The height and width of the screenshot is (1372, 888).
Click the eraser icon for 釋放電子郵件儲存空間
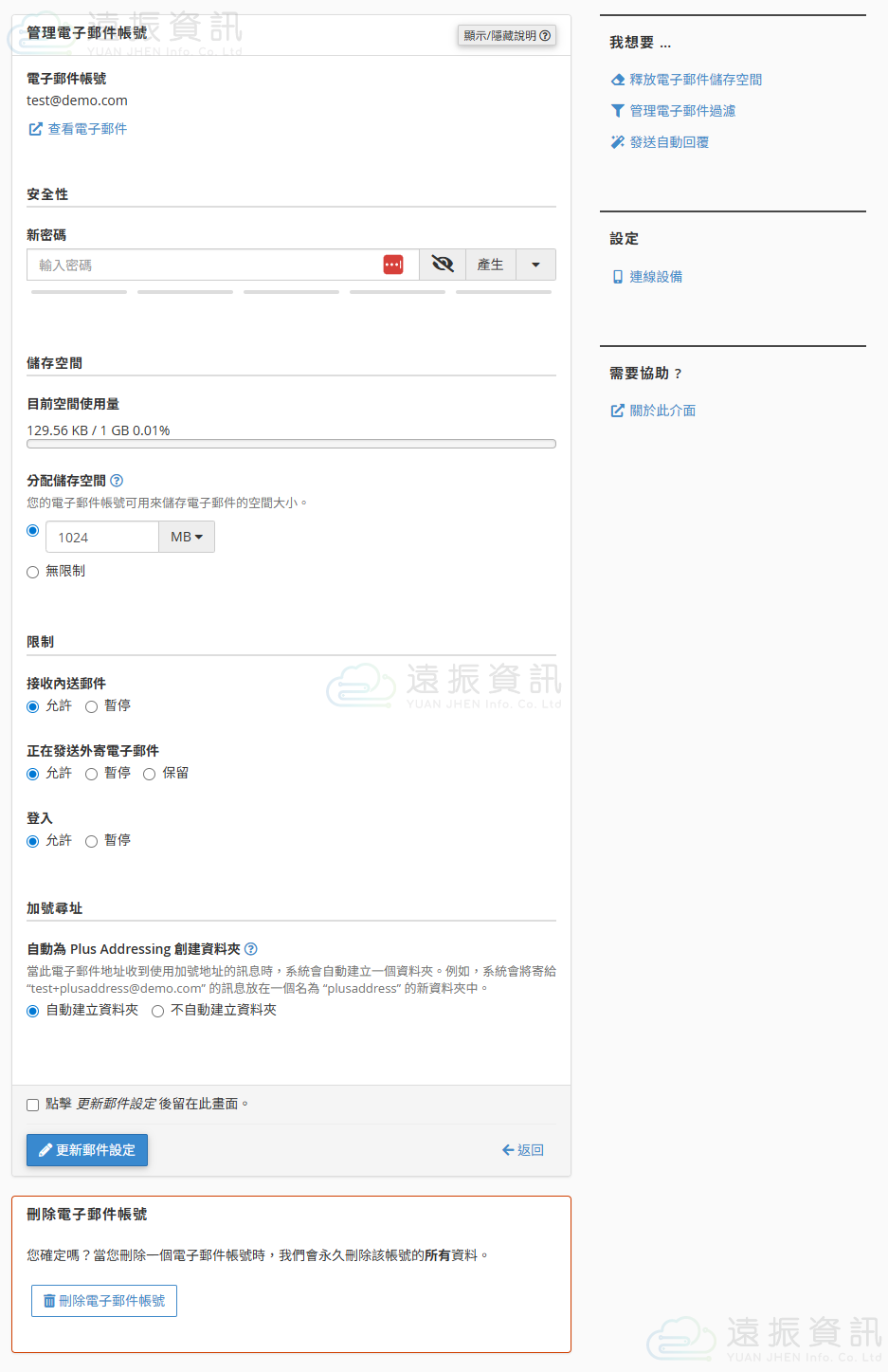click(x=618, y=80)
